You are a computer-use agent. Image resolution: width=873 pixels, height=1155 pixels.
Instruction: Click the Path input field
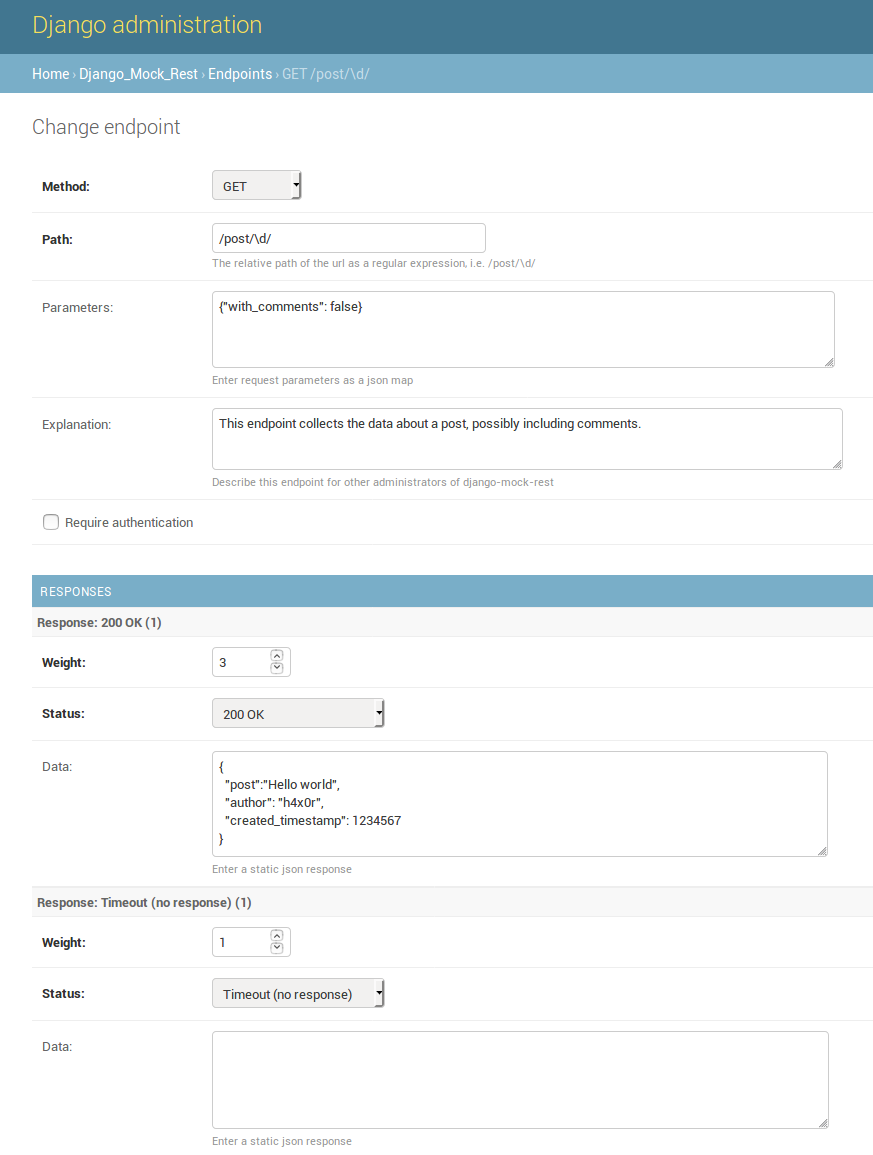tap(348, 238)
